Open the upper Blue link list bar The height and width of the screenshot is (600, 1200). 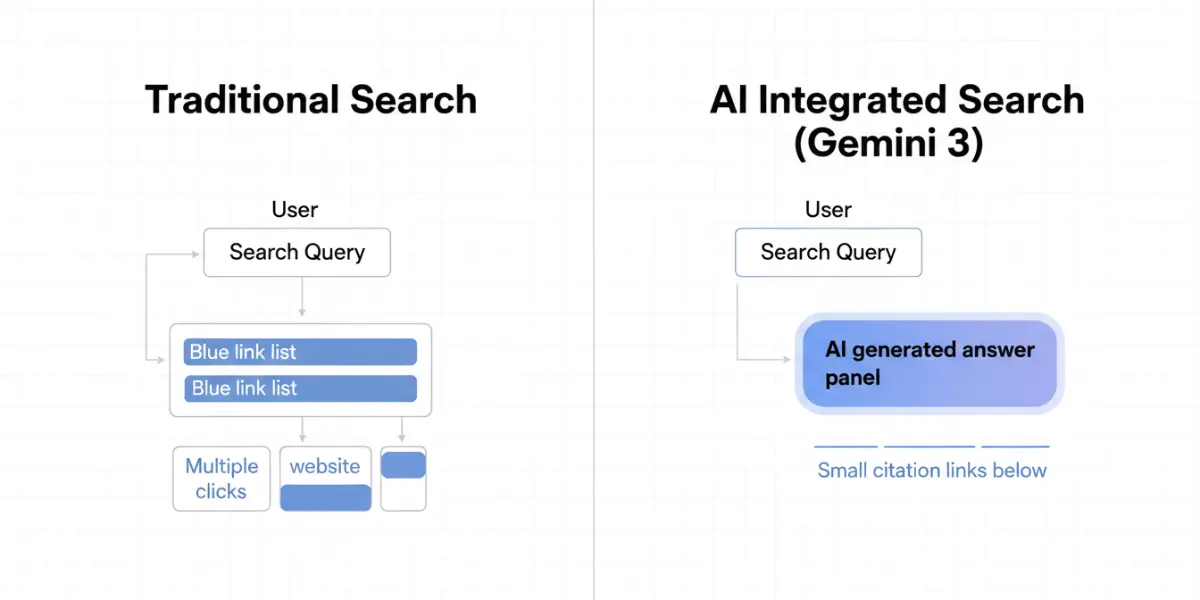(x=301, y=352)
